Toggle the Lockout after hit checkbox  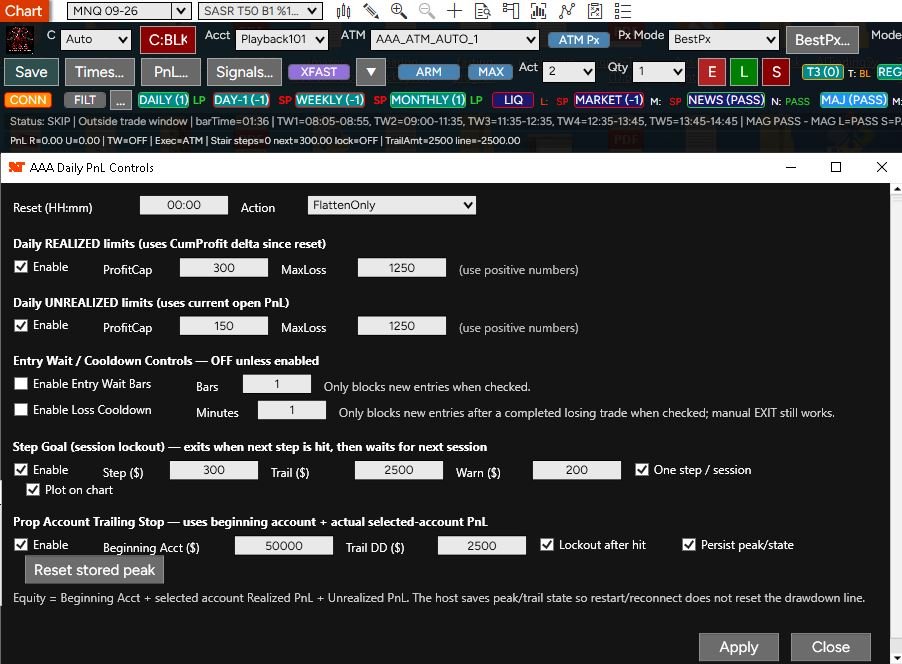pos(546,544)
